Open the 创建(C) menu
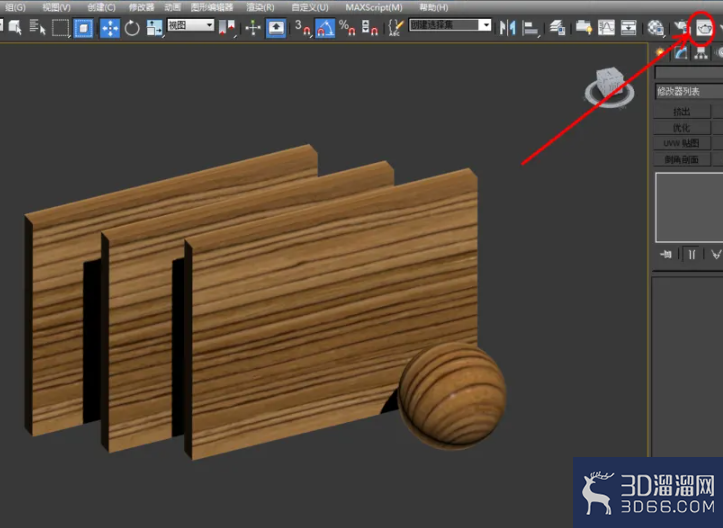This screenshot has width=723, height=528. [x=101, y=7]
